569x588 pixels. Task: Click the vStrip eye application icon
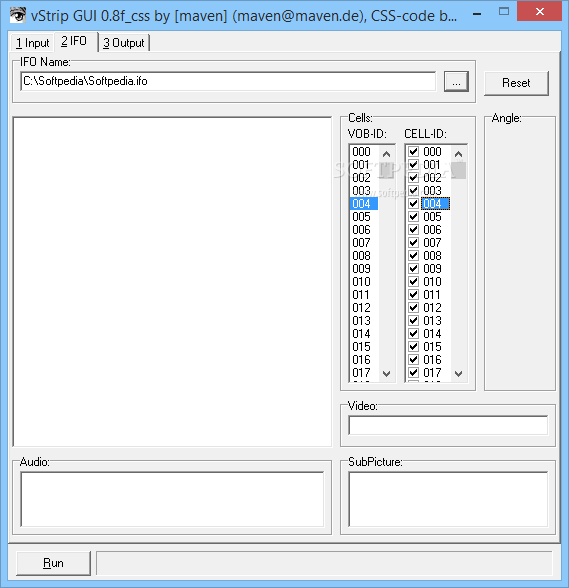tap(17, 15)
